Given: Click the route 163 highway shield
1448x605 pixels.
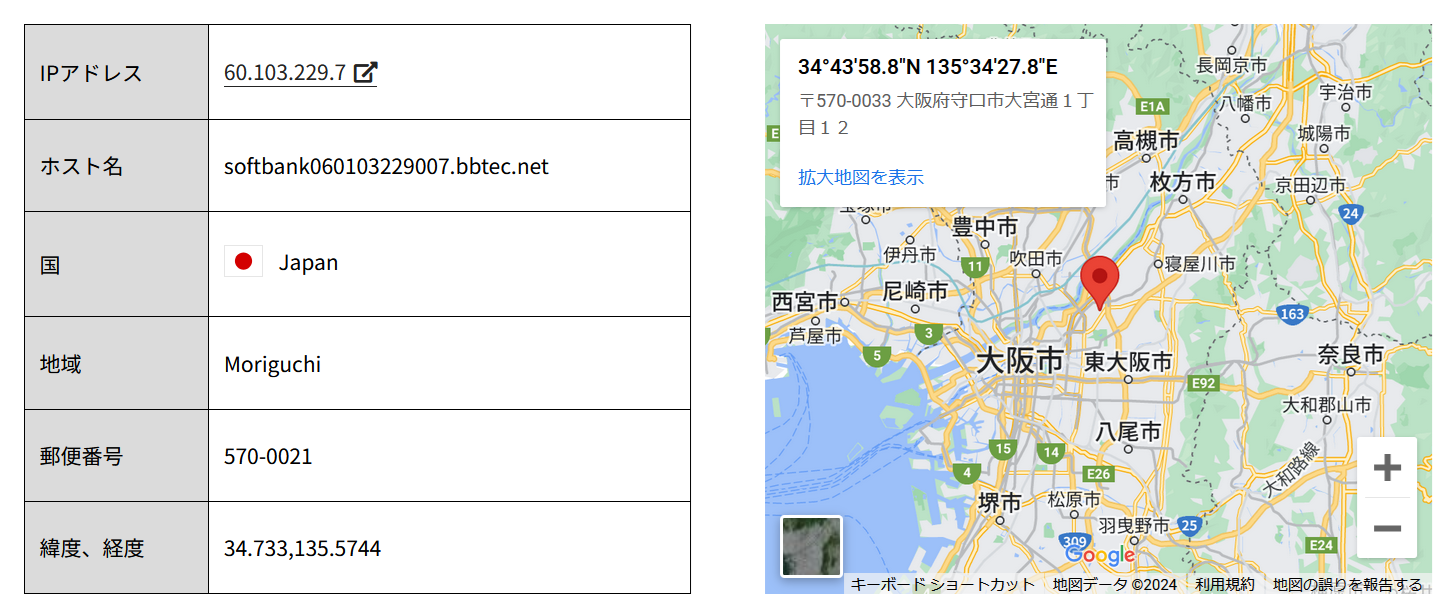Looking at the screenshot, I should pyautogui.click(x=1293, y=314).
